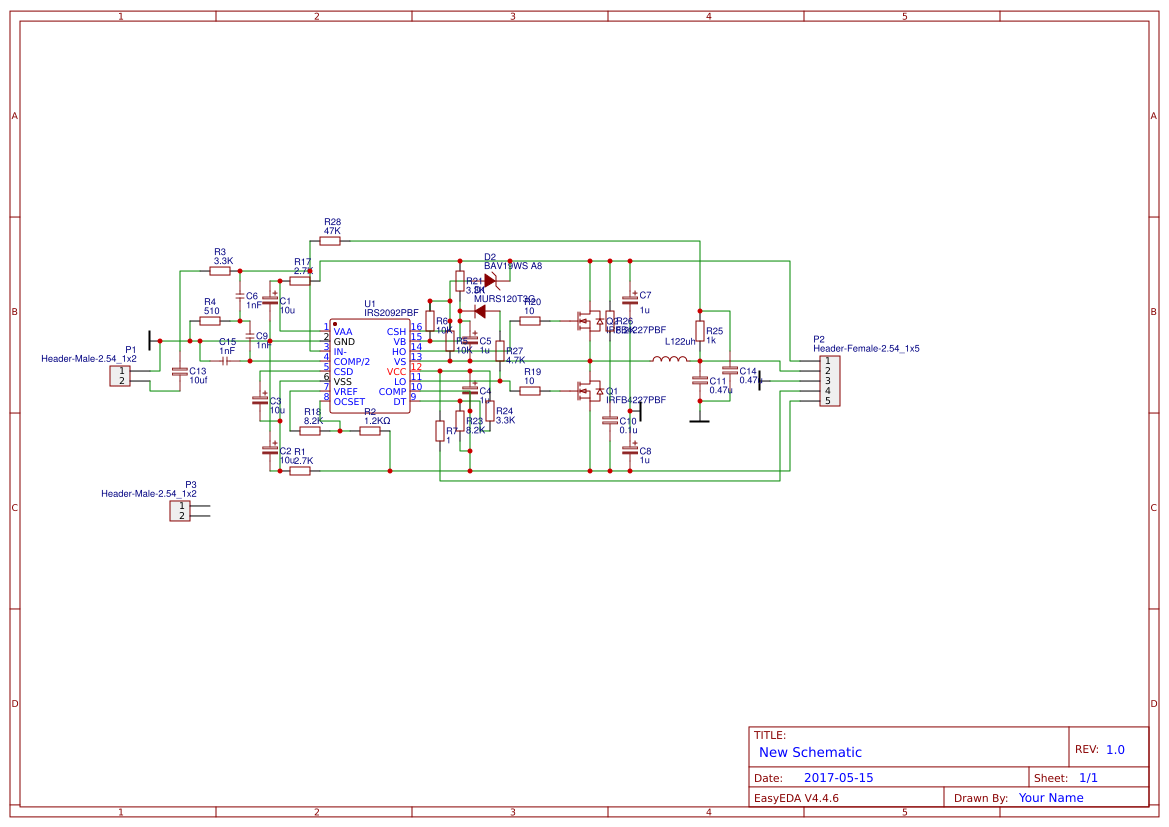Select the ground symbol below C11
The width and height of the screenshot is (1169, 827).
point(698,420)
